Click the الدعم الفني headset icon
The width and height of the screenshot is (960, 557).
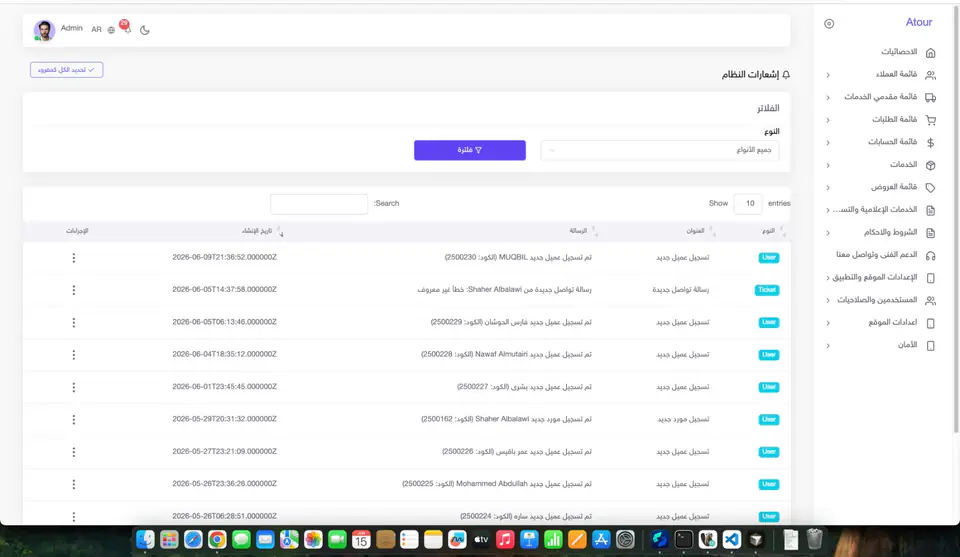coord(930,255)
